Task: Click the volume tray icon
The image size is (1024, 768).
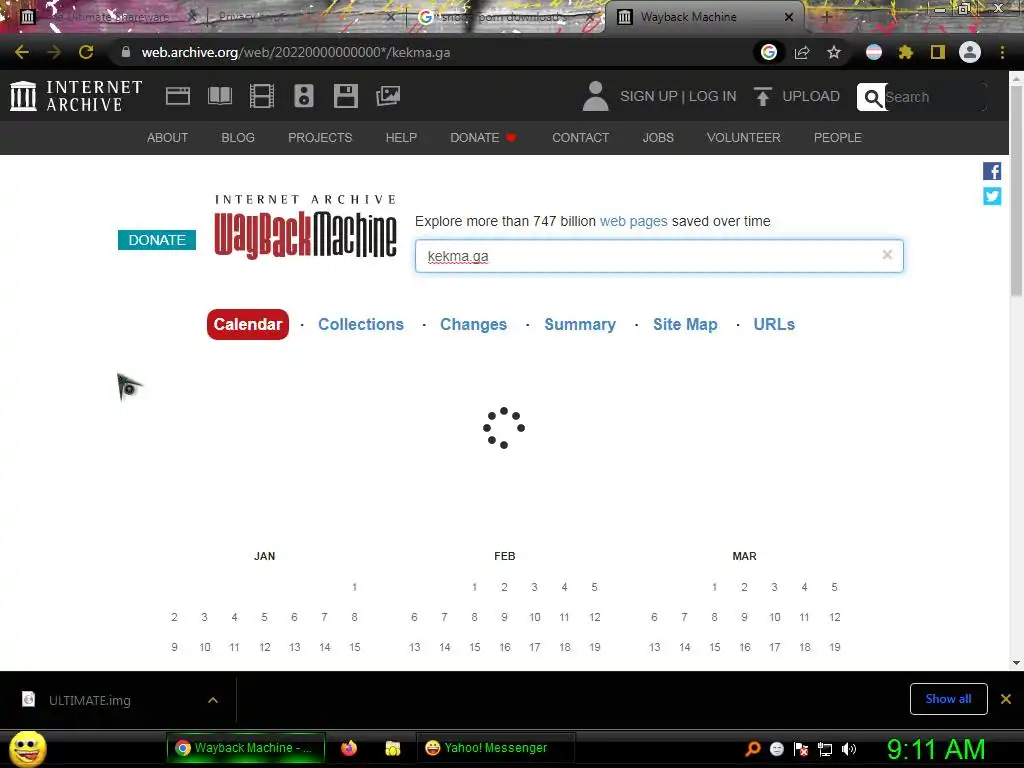Action: 849,749
